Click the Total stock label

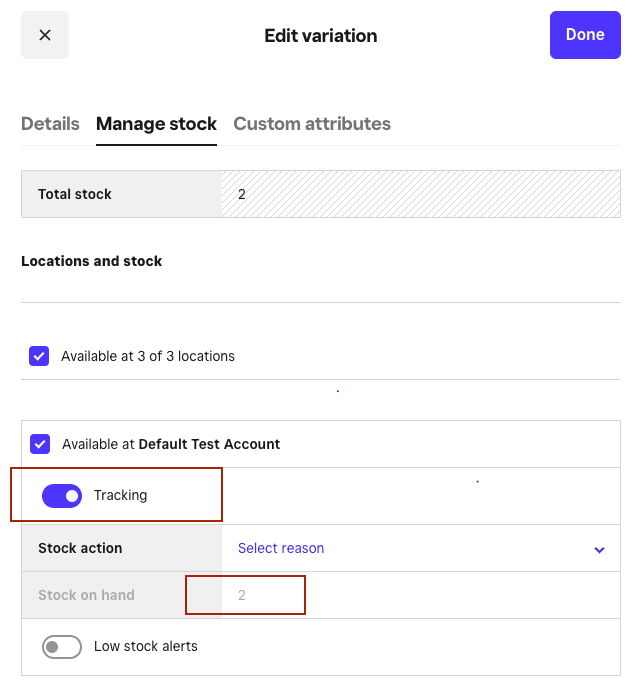[x=75, y=194]
